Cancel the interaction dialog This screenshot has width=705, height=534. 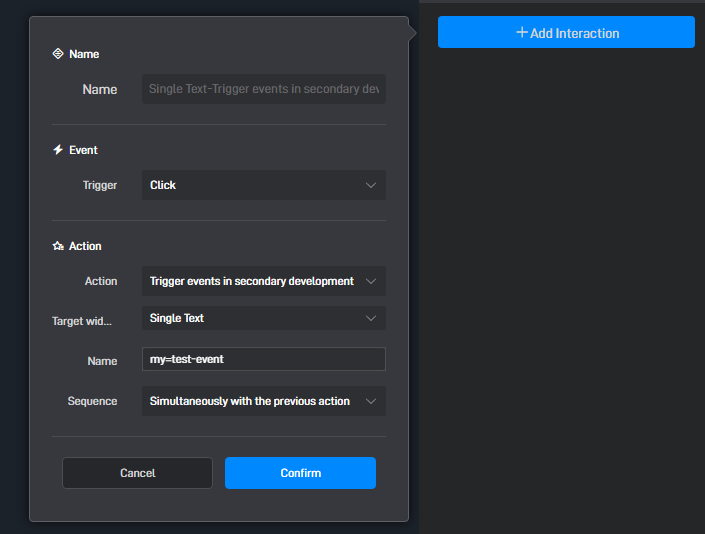click(137, 473)
